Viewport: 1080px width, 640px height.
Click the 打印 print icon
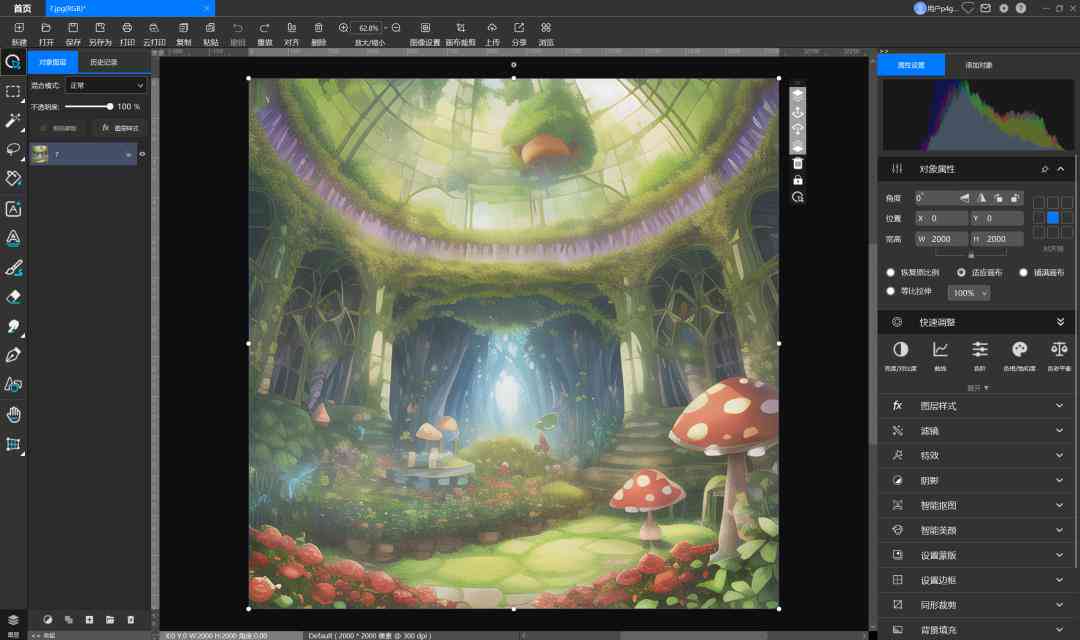tap(127, 28)
